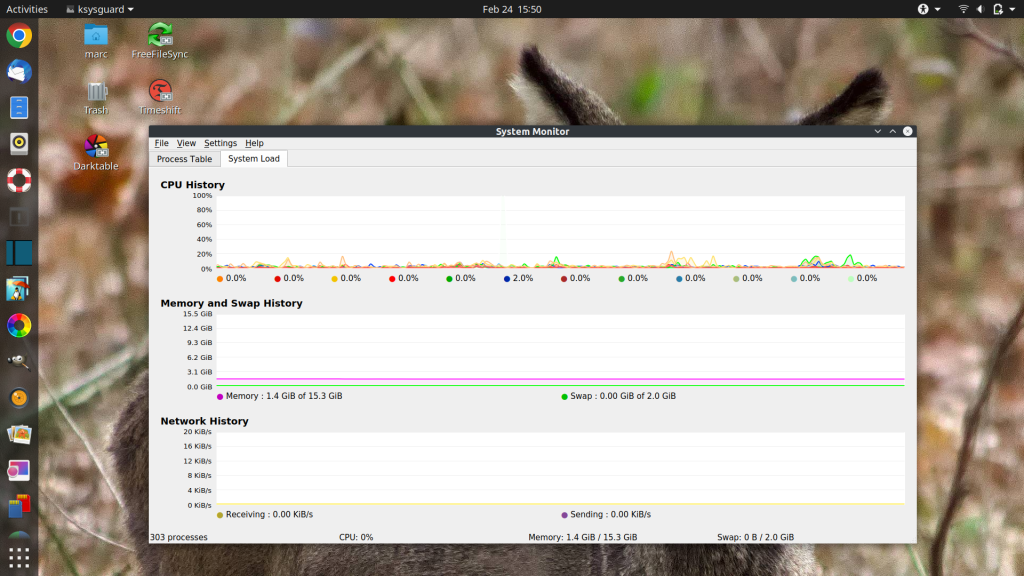
Task: Click 'Receiving : 0.00 KiB/s' legend
Action: pyautogui.click(x=269, y=514)
